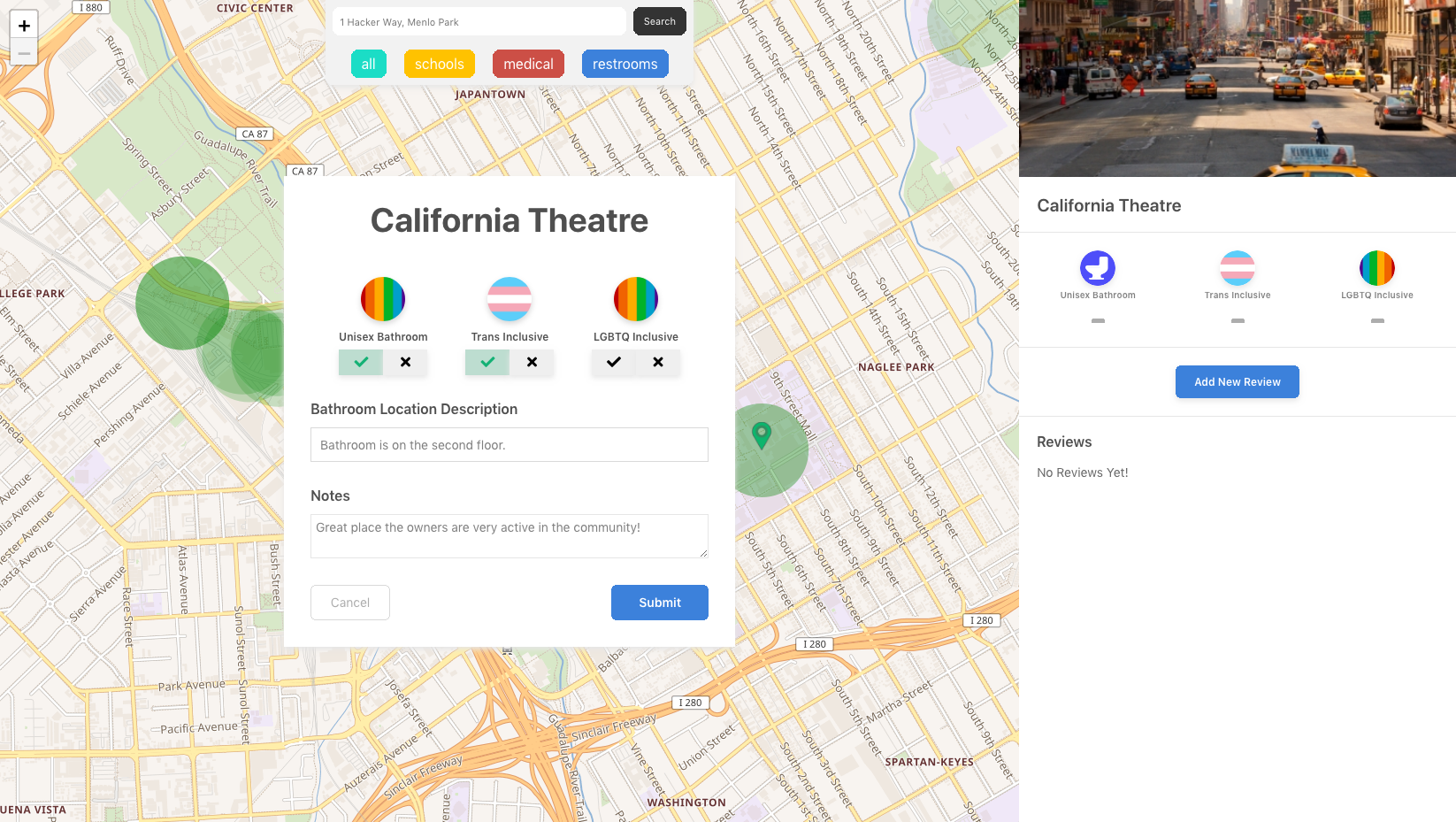Mark LGBTQ Inclusive as yes
Screen dimensions: 1456x822
pyautogui.click(x=614, y=362)
